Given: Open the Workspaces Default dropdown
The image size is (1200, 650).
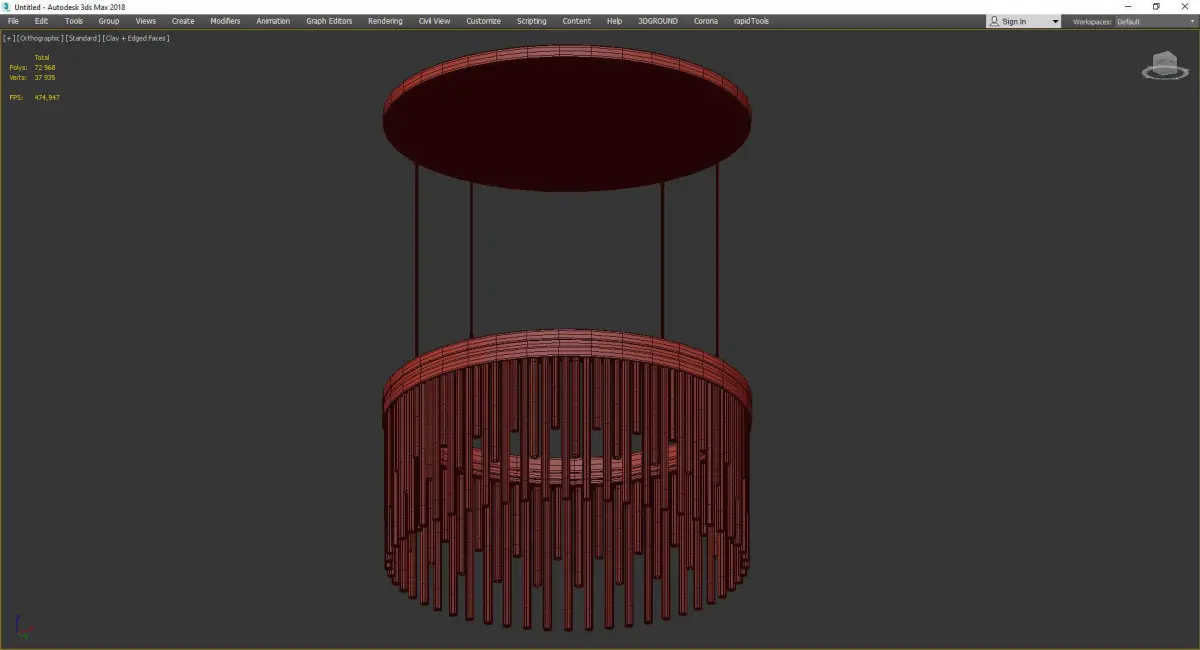Looking at the screenshot, I should point(1154,21).
